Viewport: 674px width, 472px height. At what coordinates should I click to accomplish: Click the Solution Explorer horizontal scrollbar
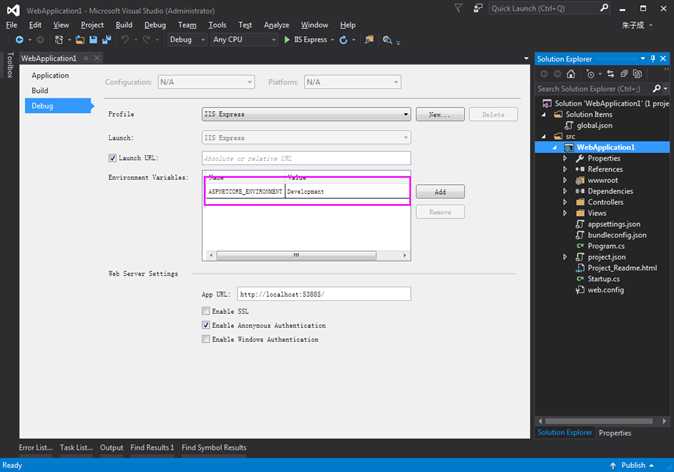(598, 421)
